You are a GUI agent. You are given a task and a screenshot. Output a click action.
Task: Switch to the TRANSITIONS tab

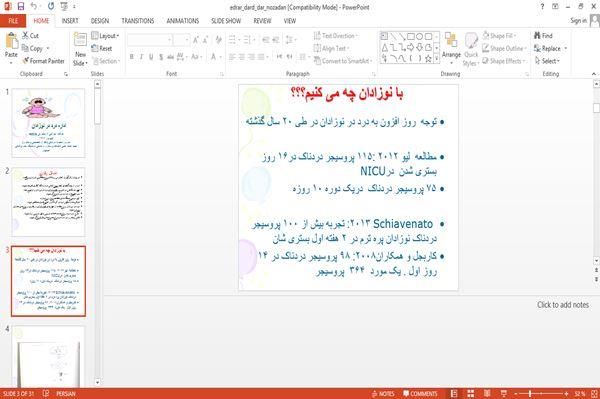(x=137, y=21)
